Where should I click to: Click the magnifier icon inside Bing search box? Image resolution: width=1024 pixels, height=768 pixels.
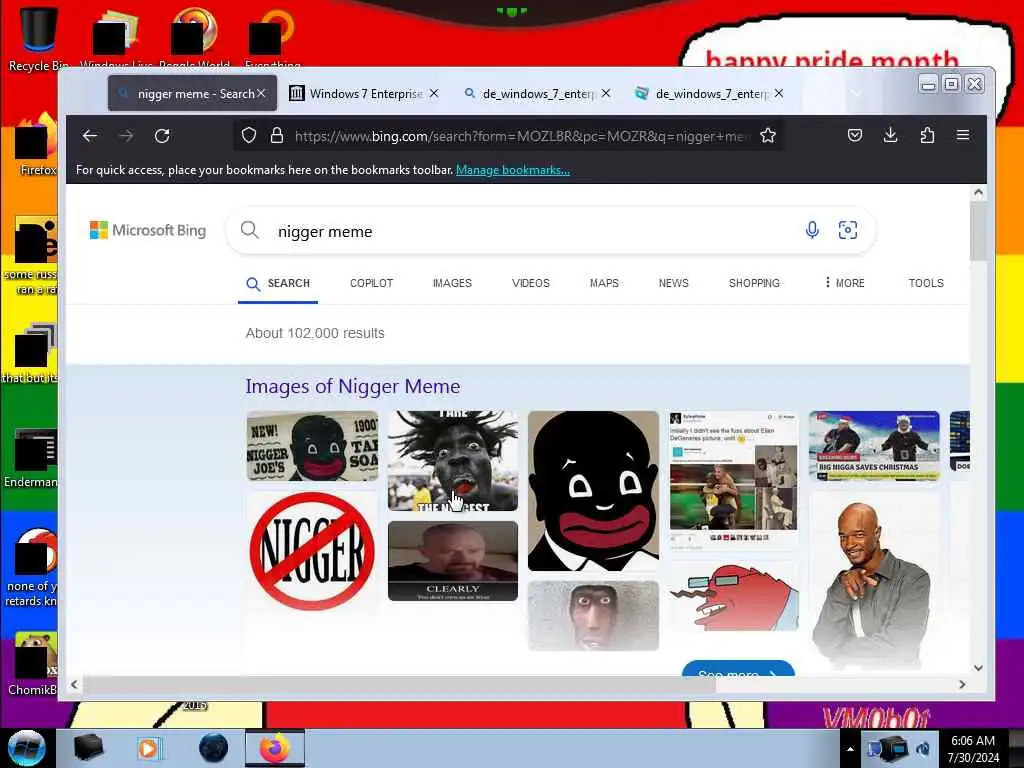point(249,230)
